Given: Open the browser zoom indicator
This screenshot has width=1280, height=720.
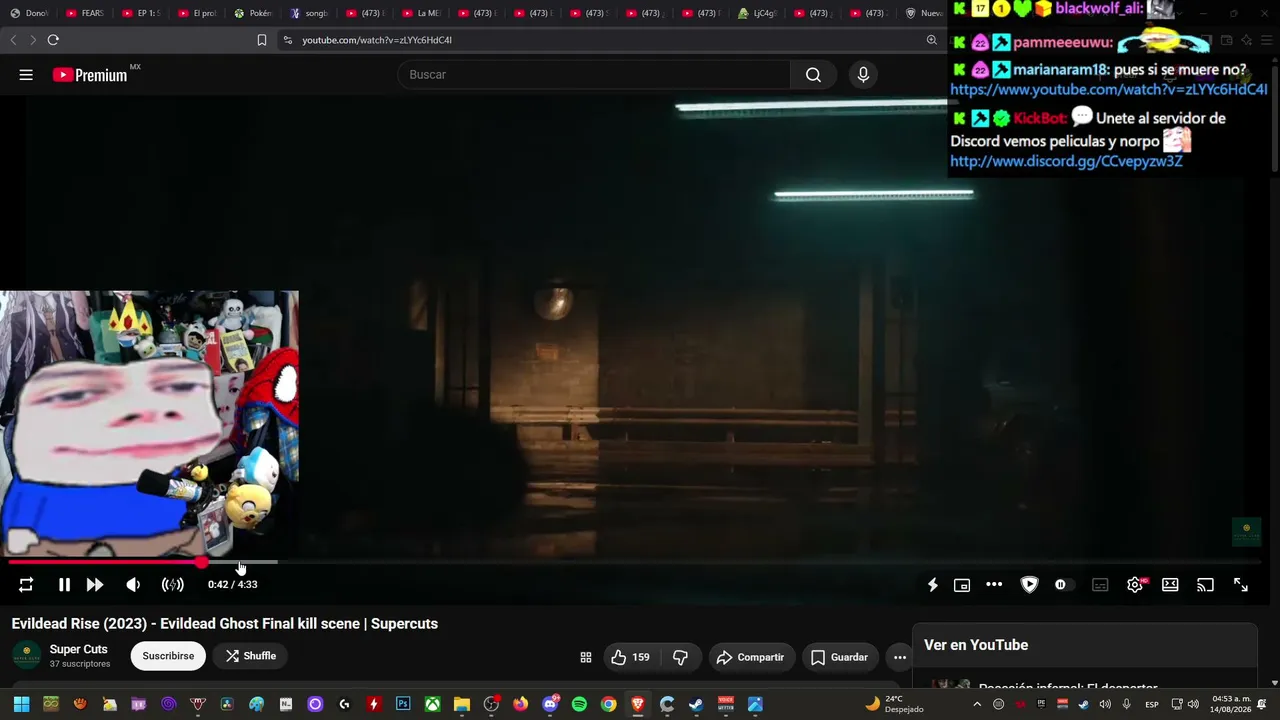Looking at the screenshot, I should 932,40.
